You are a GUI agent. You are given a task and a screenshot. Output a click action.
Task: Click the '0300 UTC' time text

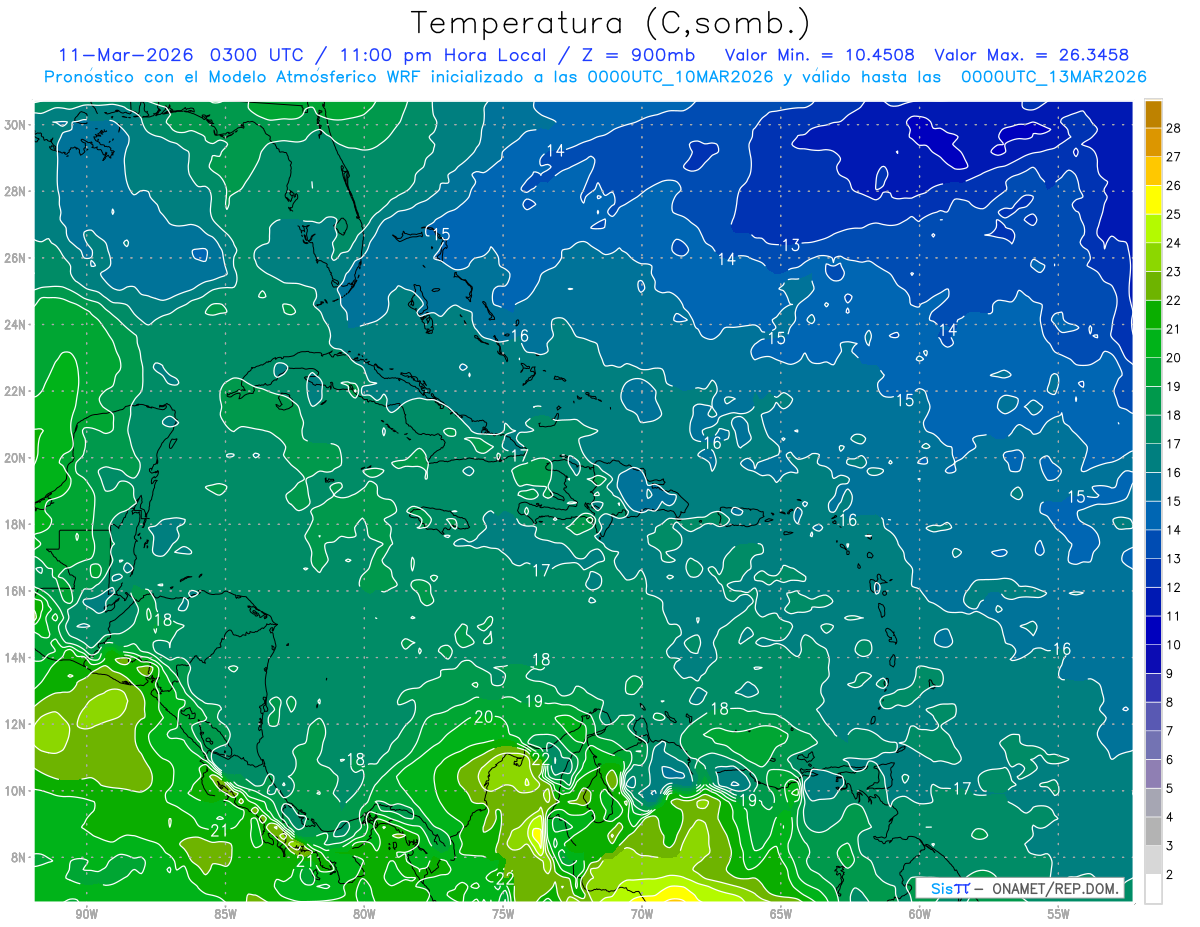click(257, 55)
